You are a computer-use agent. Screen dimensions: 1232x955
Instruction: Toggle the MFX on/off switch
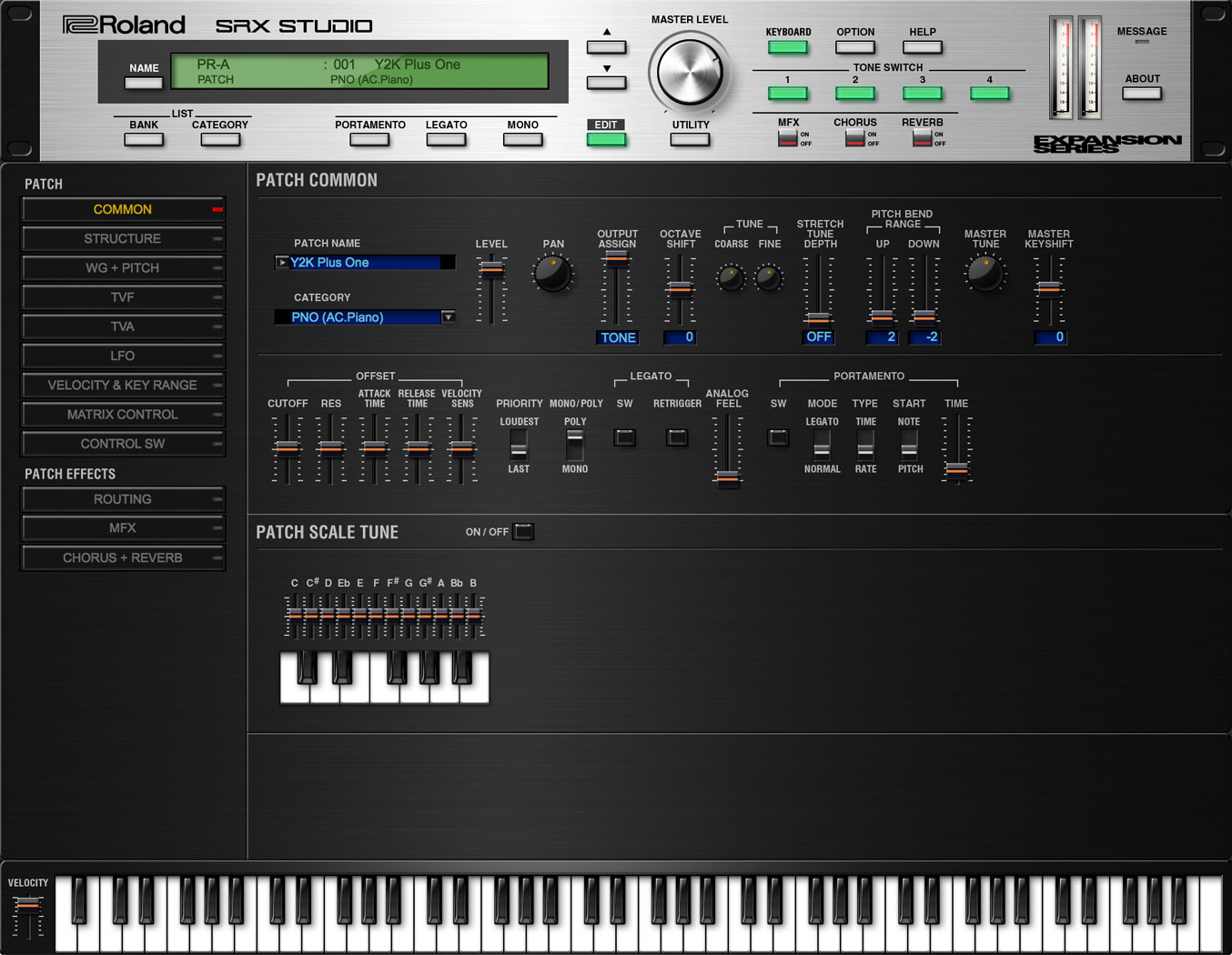coord(787,138)
